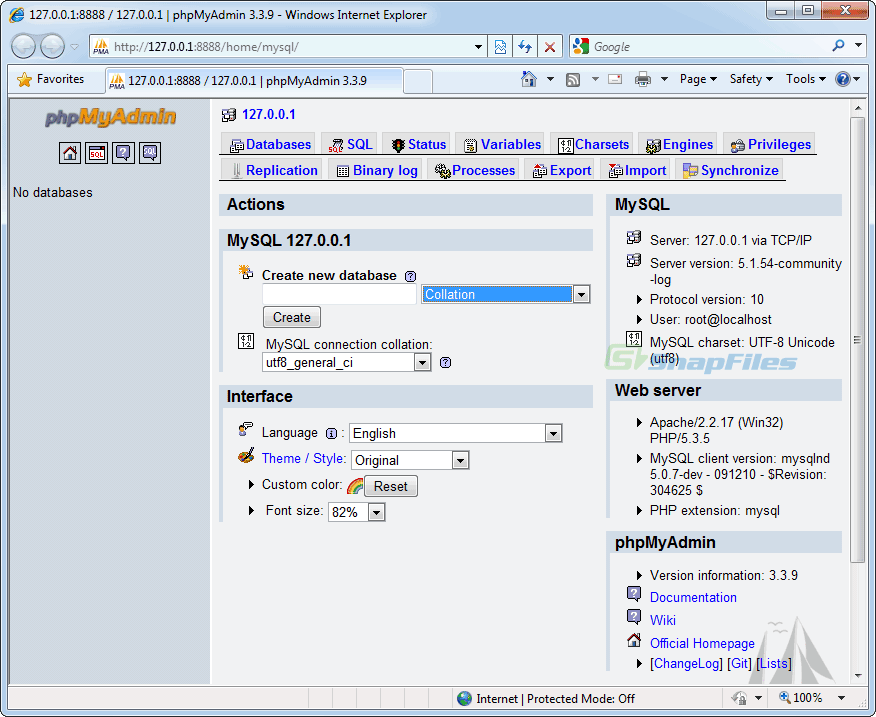The image size is (876, 717).
Task: Click the new database name input field
Action: (339, 293)
